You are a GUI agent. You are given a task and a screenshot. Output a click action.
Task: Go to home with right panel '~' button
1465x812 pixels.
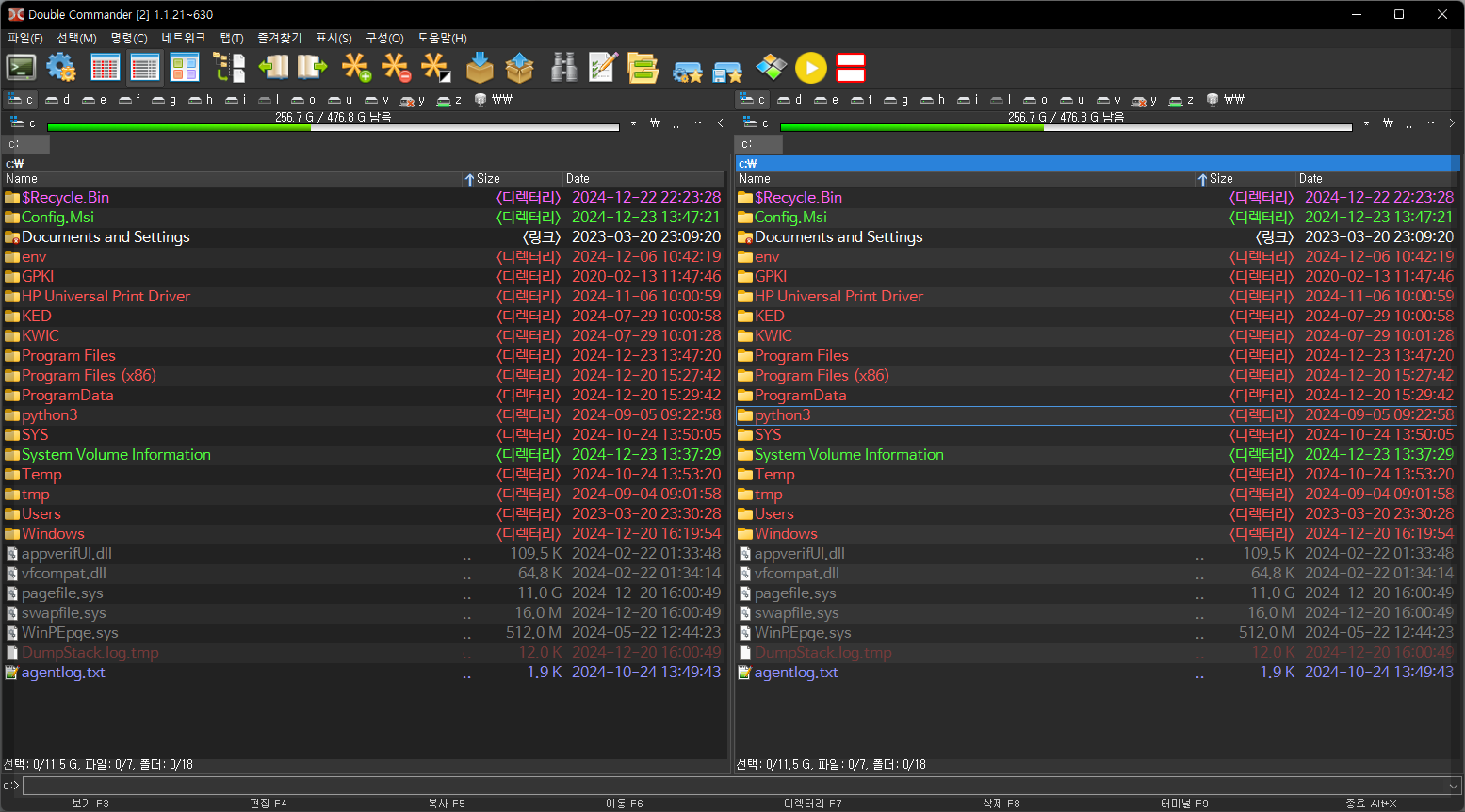point(1431,123)
